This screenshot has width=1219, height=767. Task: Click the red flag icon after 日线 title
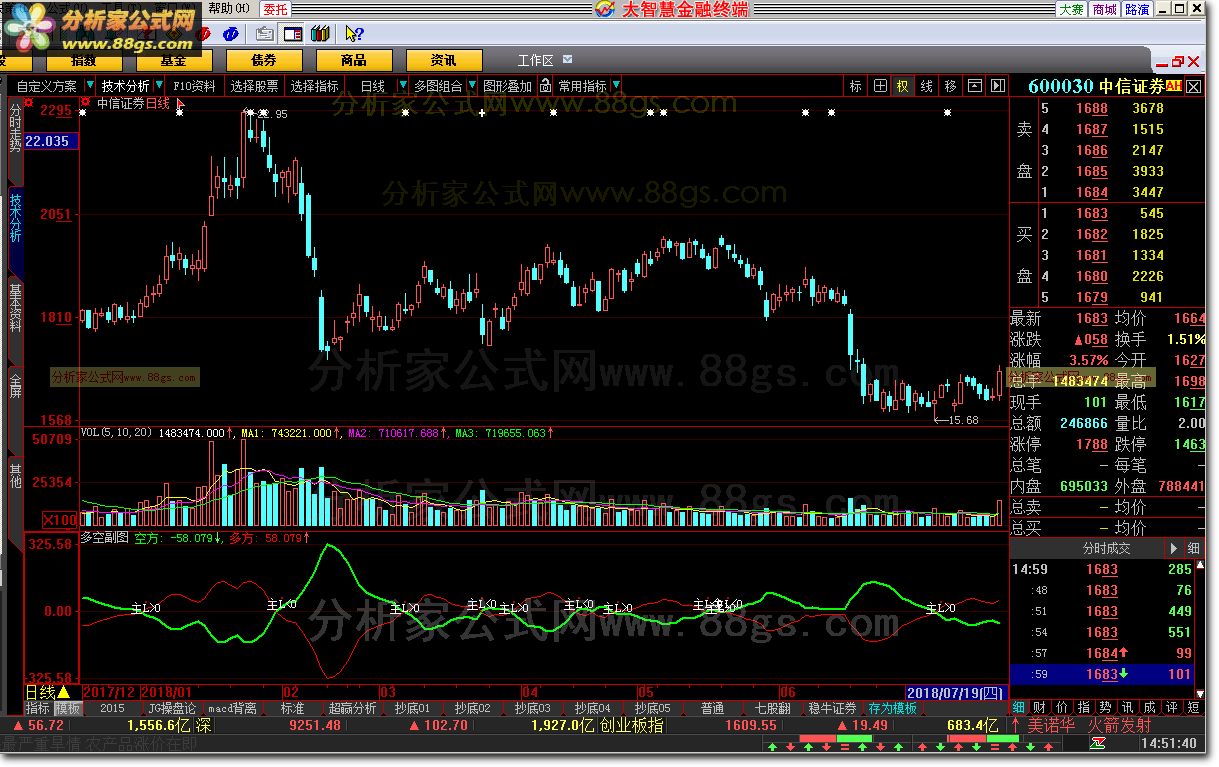[x=181, y=103]
